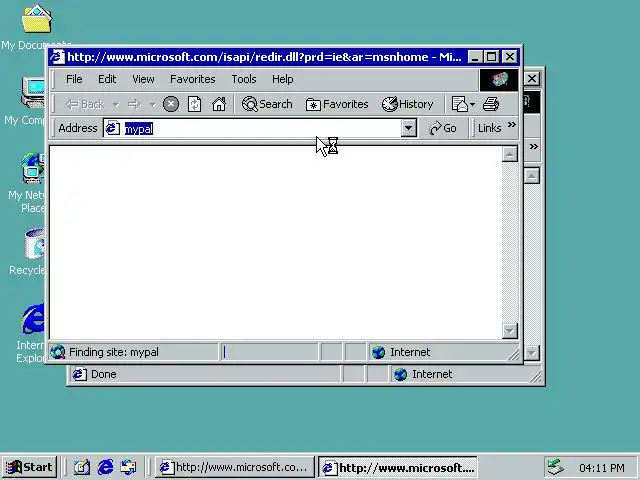
Task: Click the Mail toolbar icon
Action: (x=460, y=104)
